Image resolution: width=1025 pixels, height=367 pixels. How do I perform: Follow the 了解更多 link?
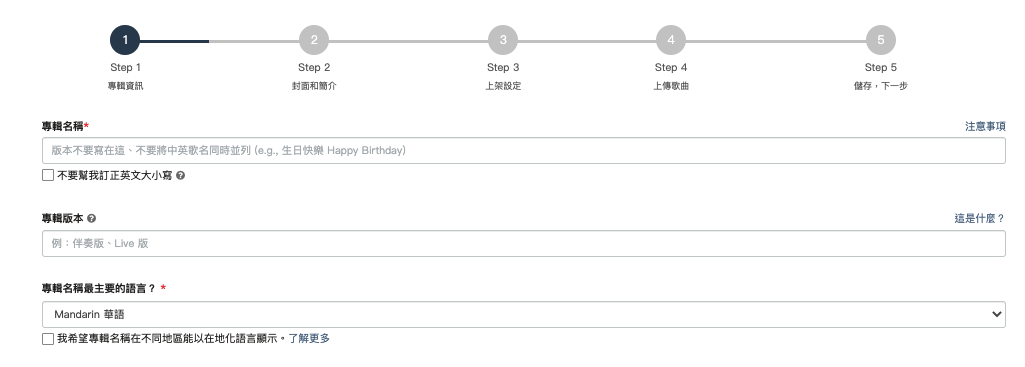click(x=309, y=338)
